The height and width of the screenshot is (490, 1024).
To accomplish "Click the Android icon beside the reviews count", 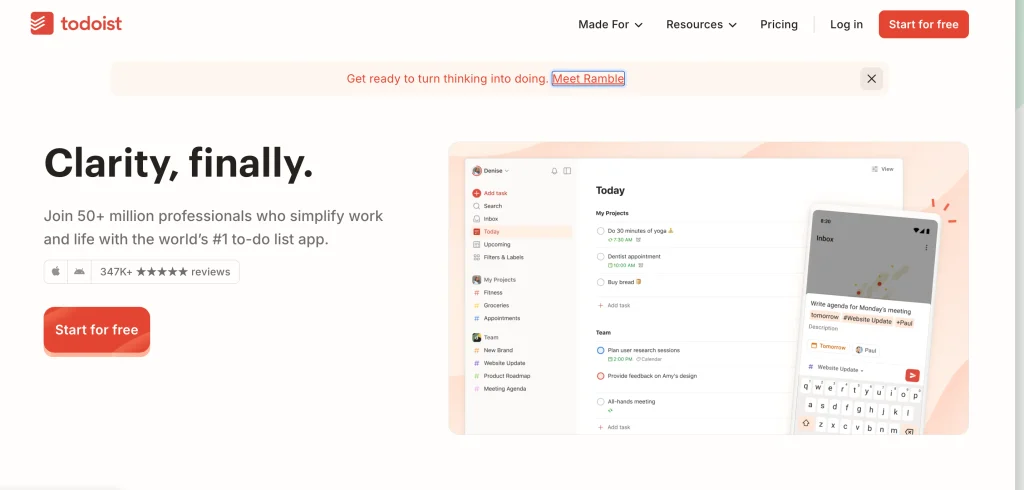I will [79, 272].
